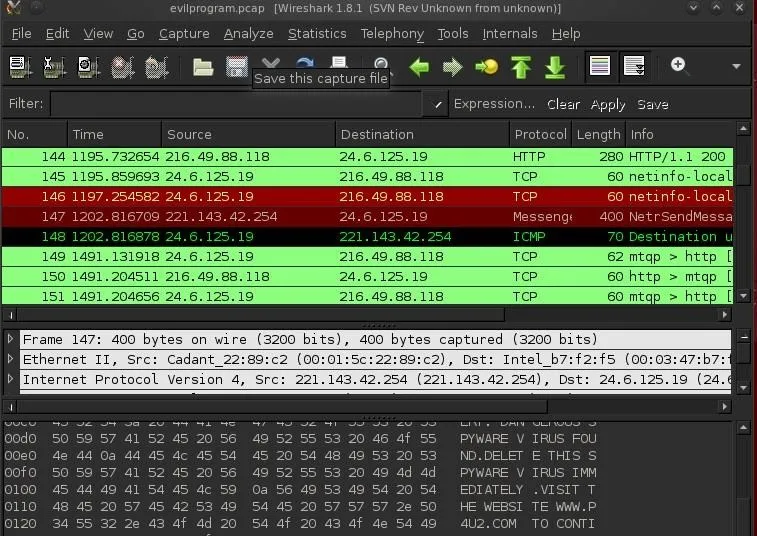Viewport: 757px width, 536px height.
Task: Restart the running capture icon
Action: point(157,67)
